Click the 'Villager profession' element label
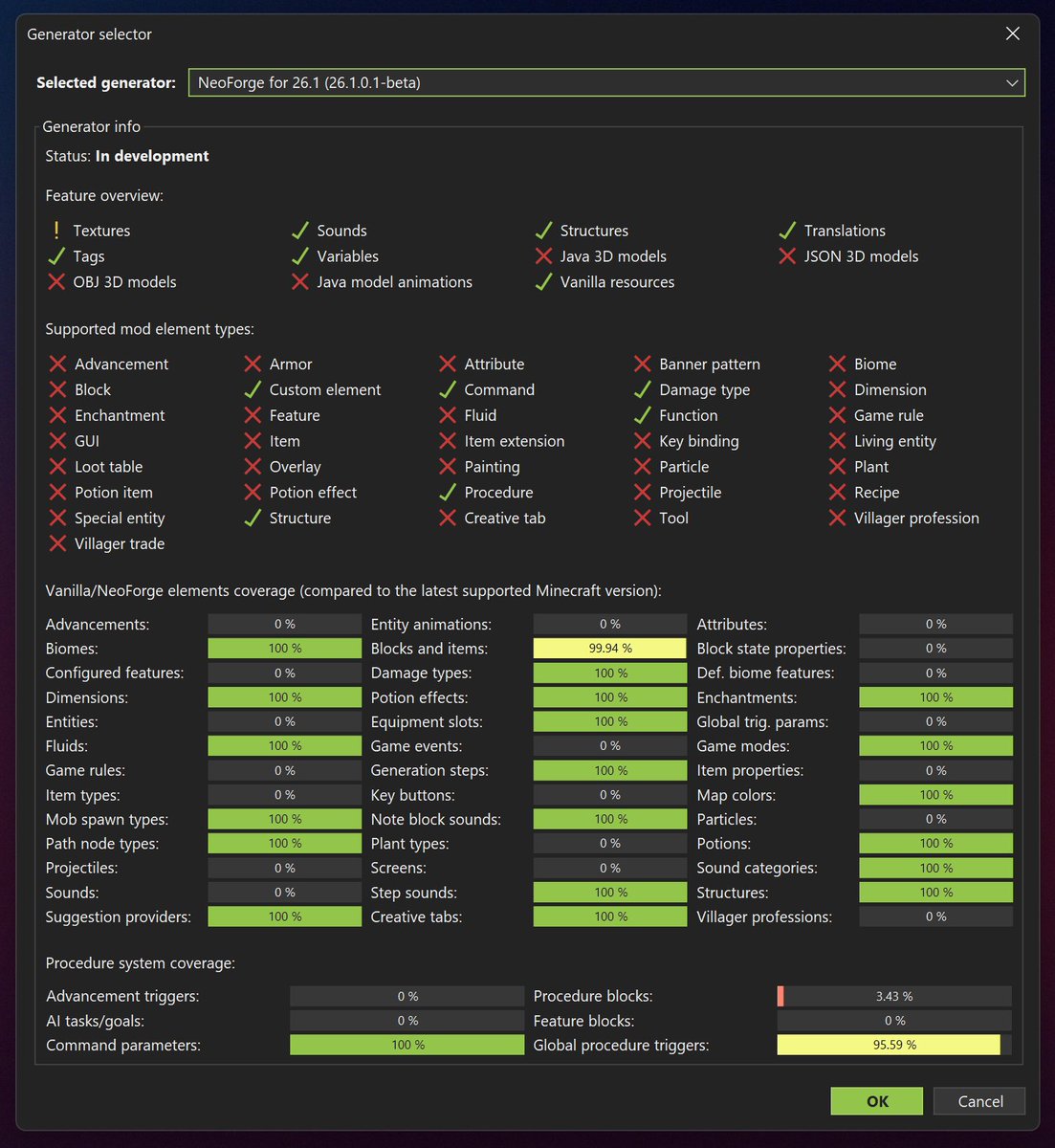Viewport: 1055px width, 1148px height. [916, 518]
